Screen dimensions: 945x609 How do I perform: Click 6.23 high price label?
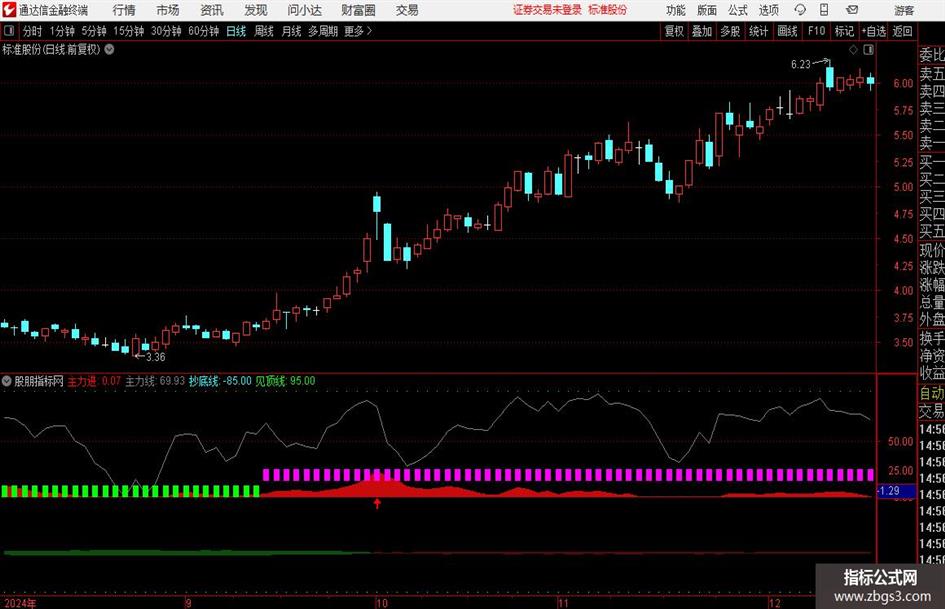pos(800,65)
